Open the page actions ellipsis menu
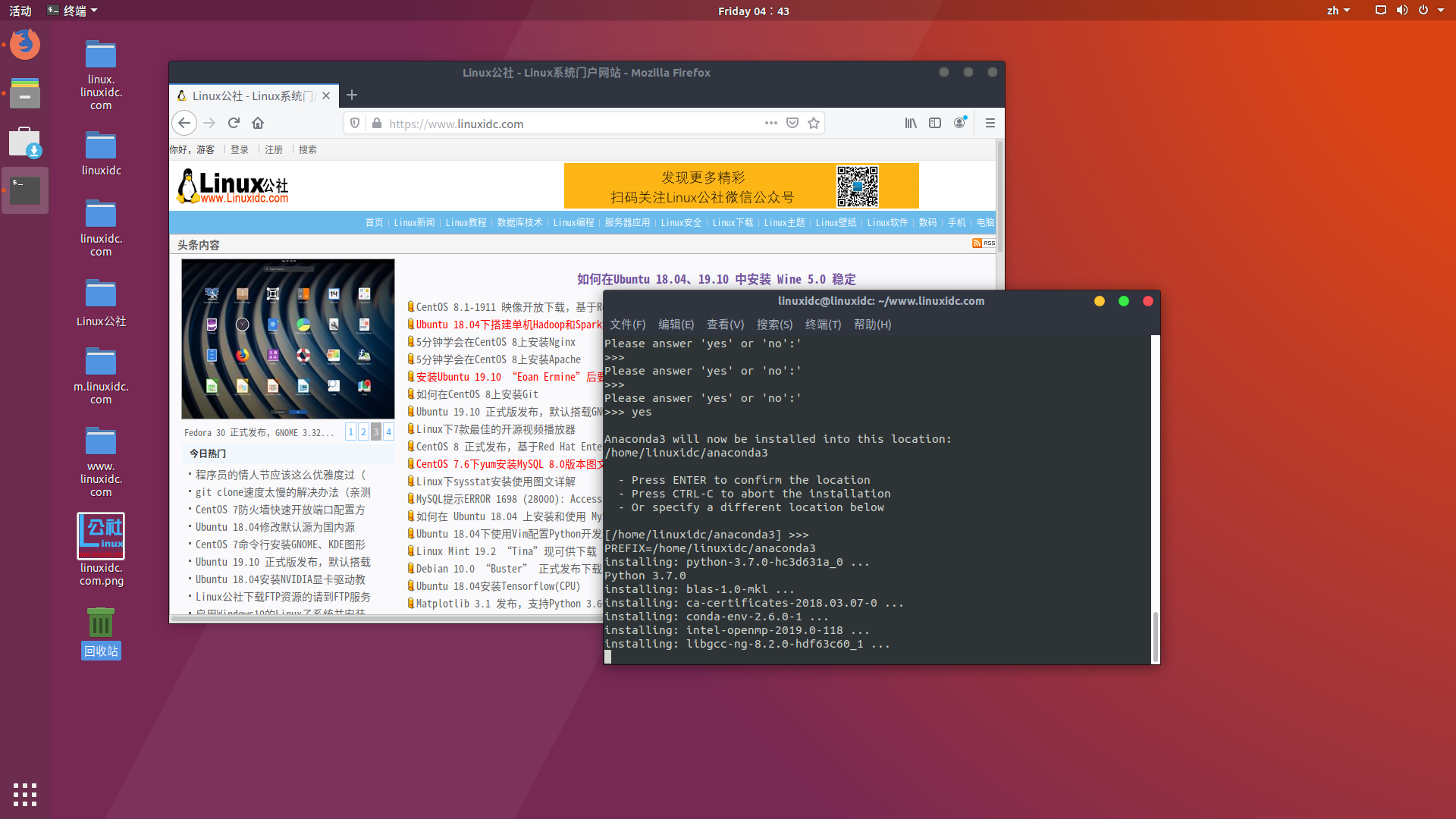Image resolution: width=1456 pixels, height=819 pixels. [x=771, y=123]
